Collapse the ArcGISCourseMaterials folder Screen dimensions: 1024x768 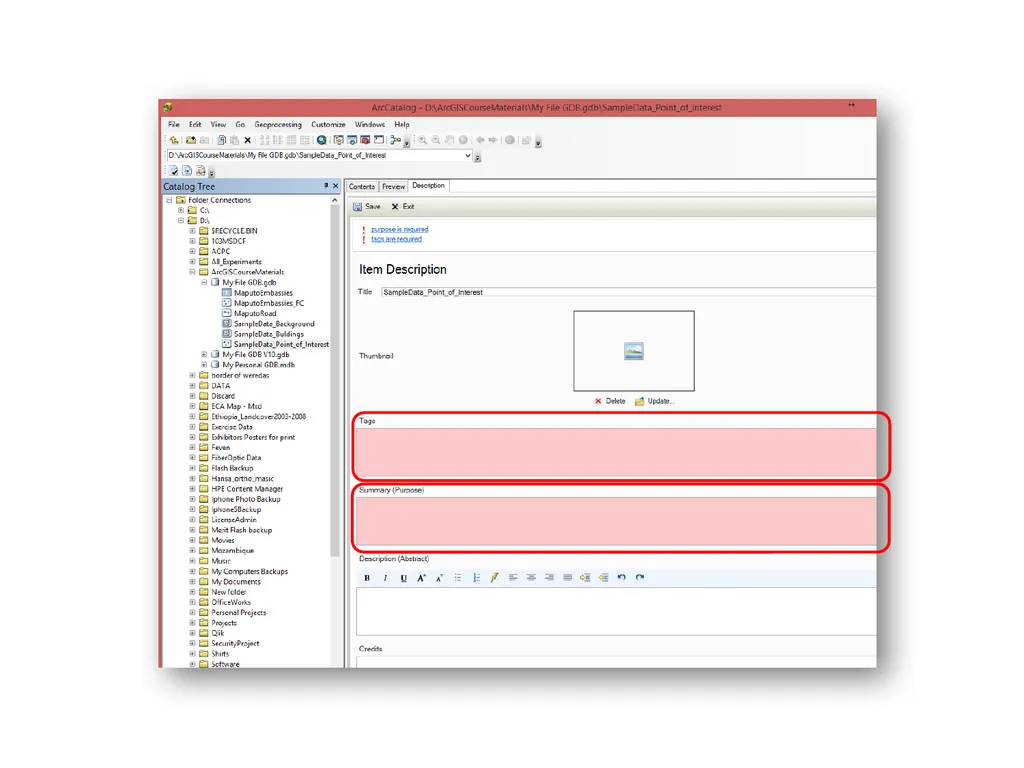click(x=193, y=272)
